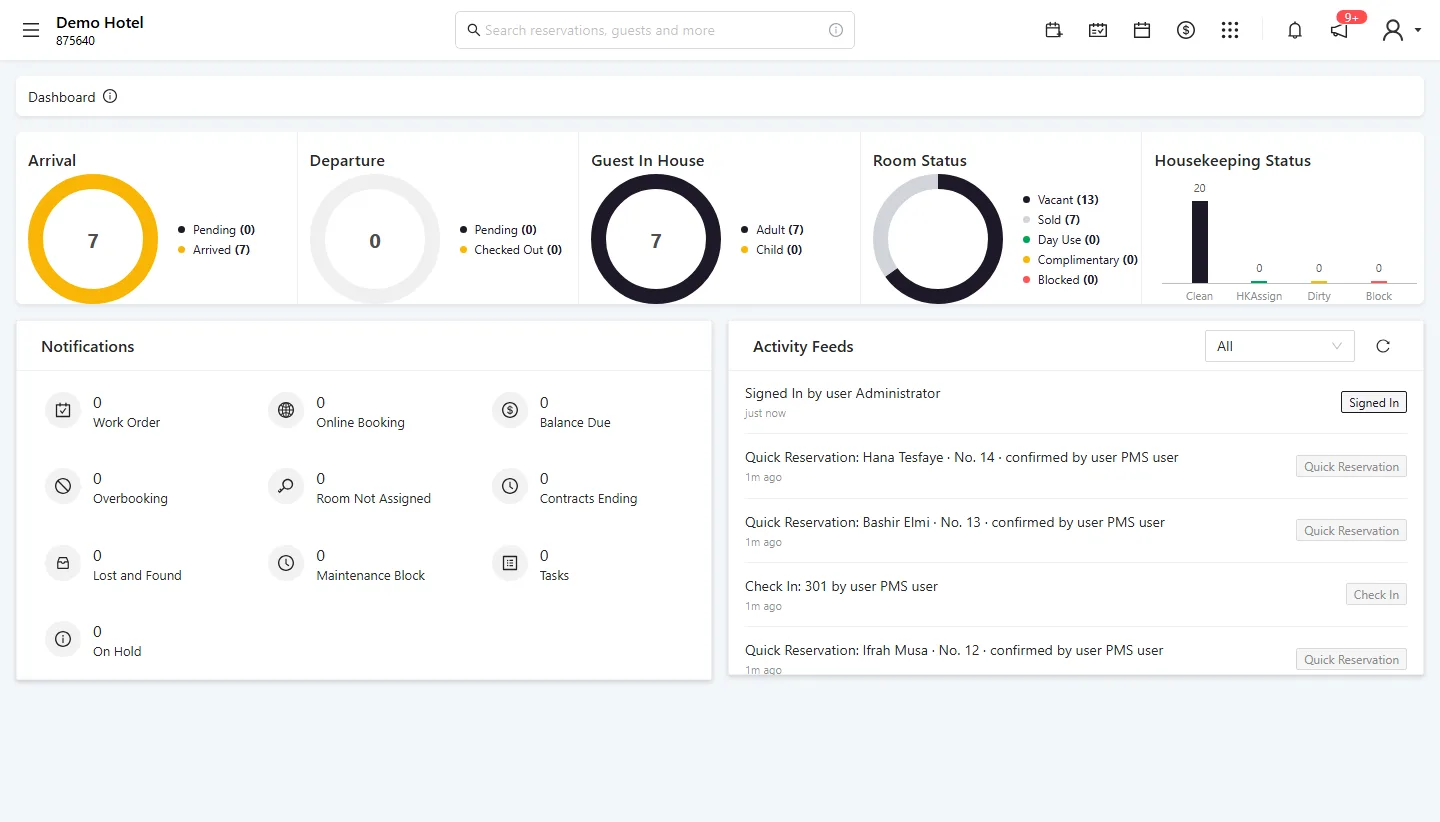Open the apps grid launcher
The image size is (1440, 822).
(x=1230, y=30)
